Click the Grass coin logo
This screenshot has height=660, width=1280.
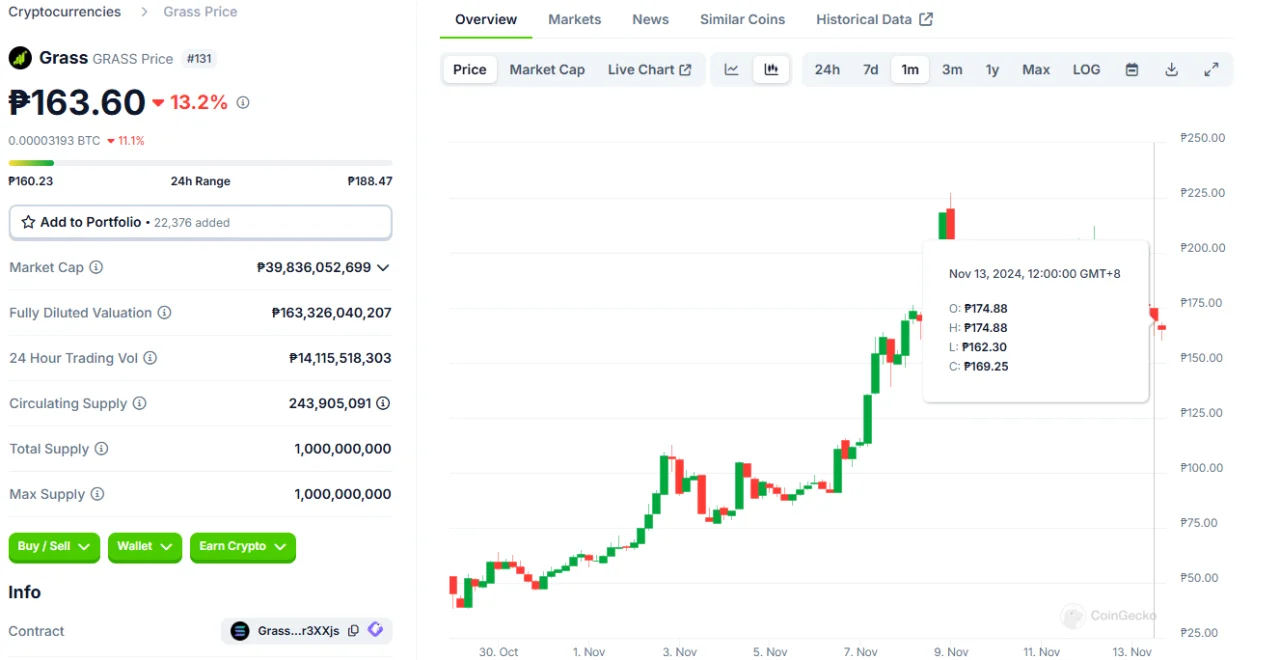20,58
